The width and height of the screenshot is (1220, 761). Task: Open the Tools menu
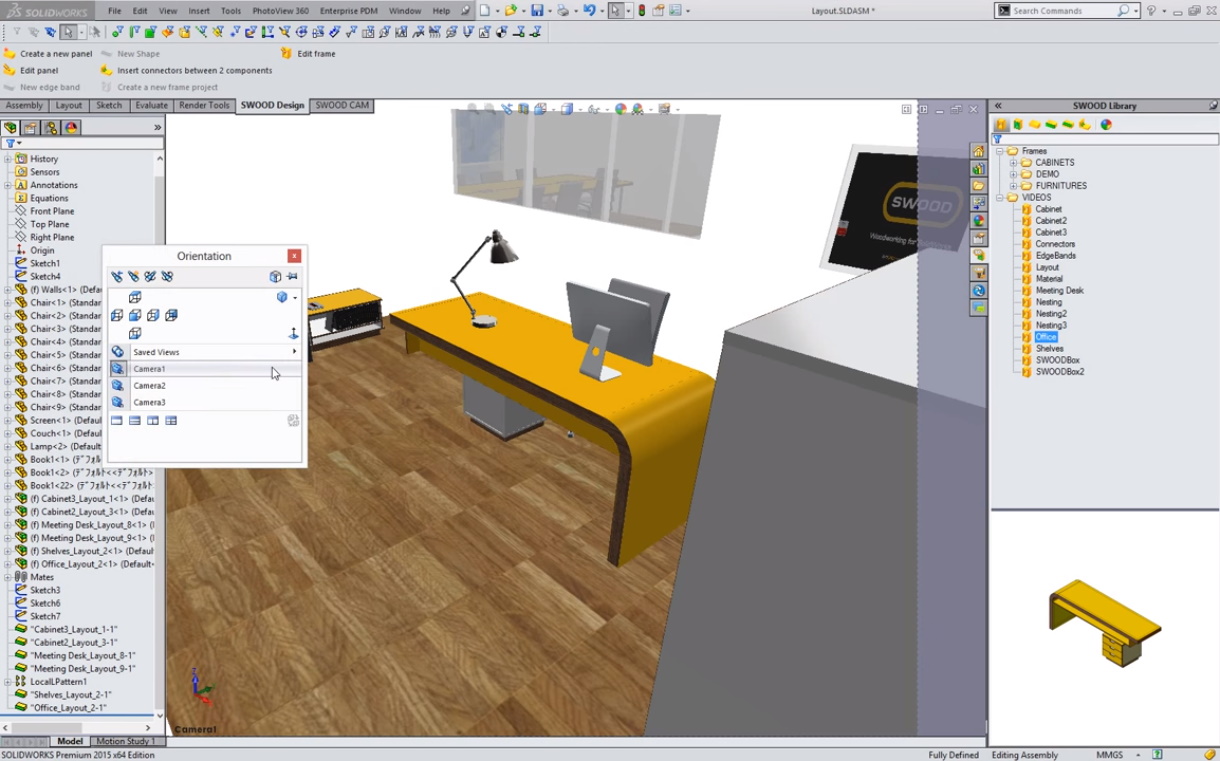click(230, 11)
